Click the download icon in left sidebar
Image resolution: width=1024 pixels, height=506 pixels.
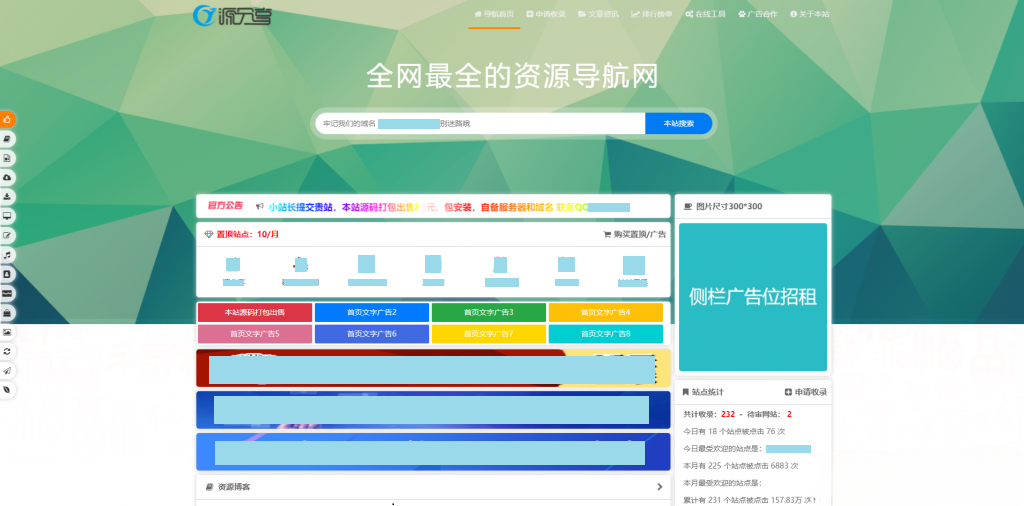tap(8, 196)
